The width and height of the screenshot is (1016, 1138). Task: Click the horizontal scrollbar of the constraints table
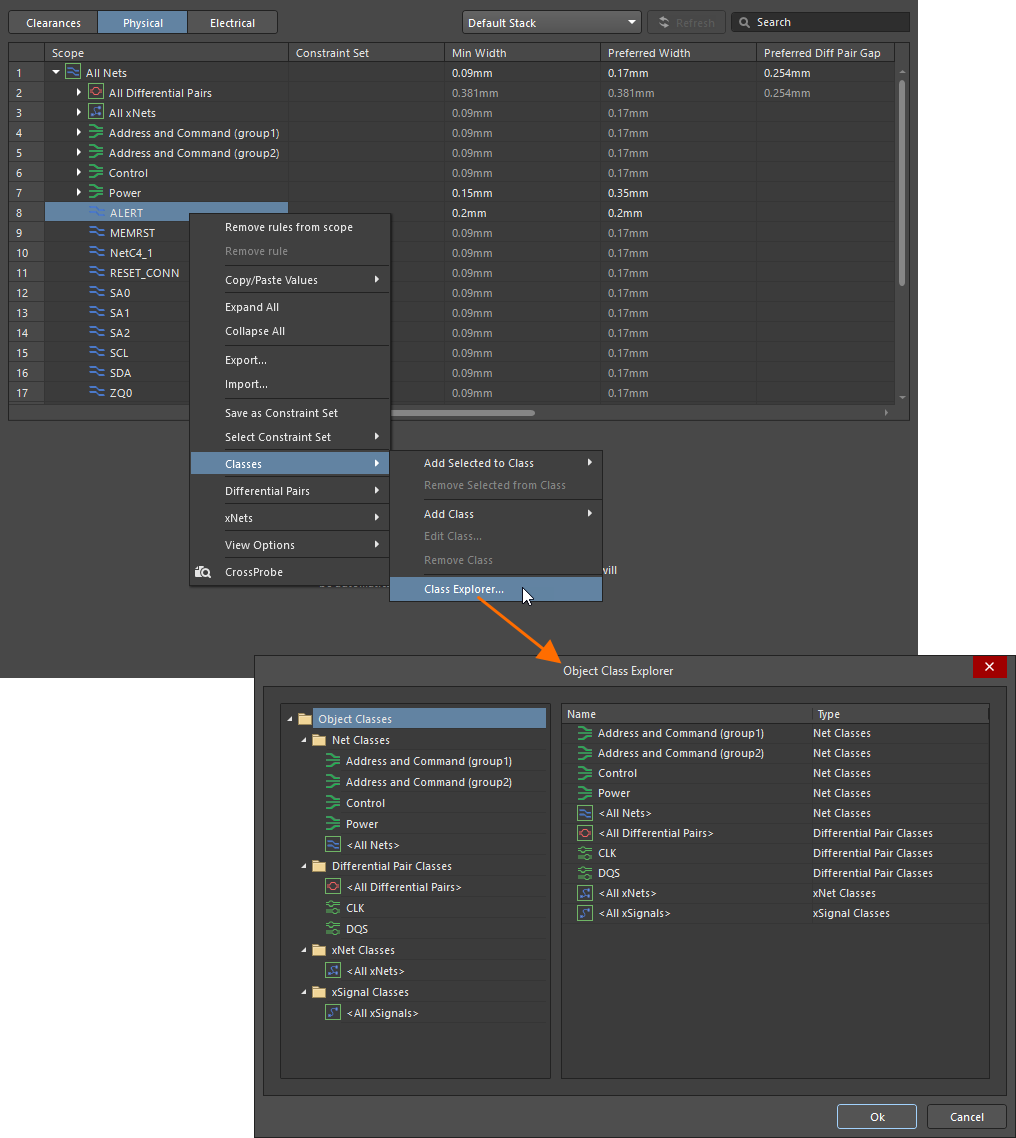(x=463, y=413)
